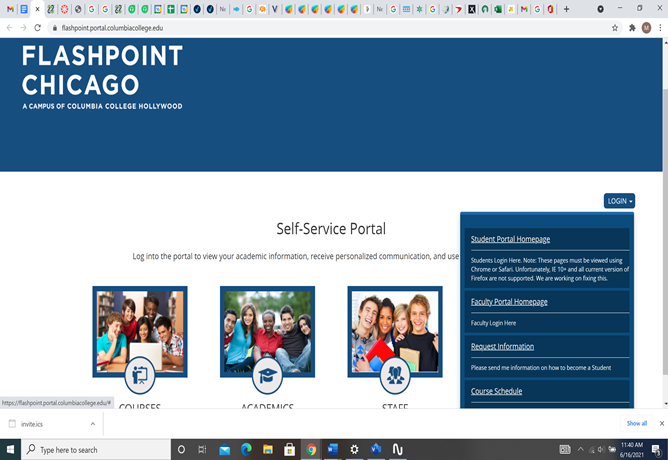Open Cortana circle icon on taskbar
The width and height of the screenshot is (668, 460).
click(x=181, y=450)
